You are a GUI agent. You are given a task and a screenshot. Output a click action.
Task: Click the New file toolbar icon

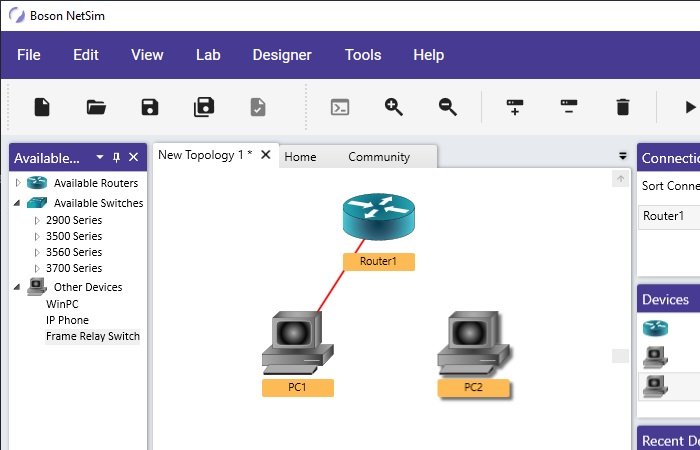42,107
